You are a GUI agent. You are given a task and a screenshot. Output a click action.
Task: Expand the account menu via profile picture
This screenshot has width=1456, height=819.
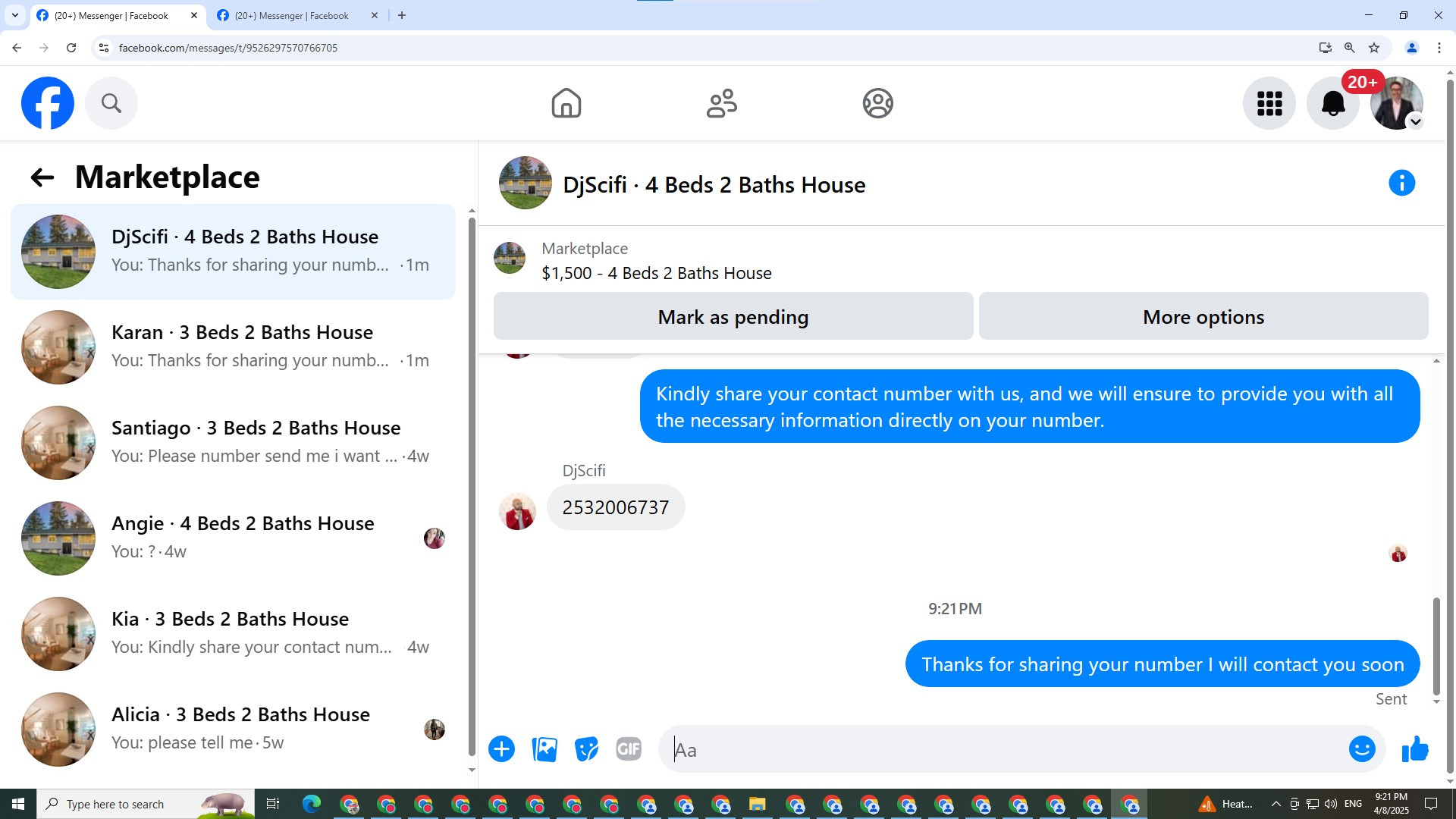coord(1396,103)
